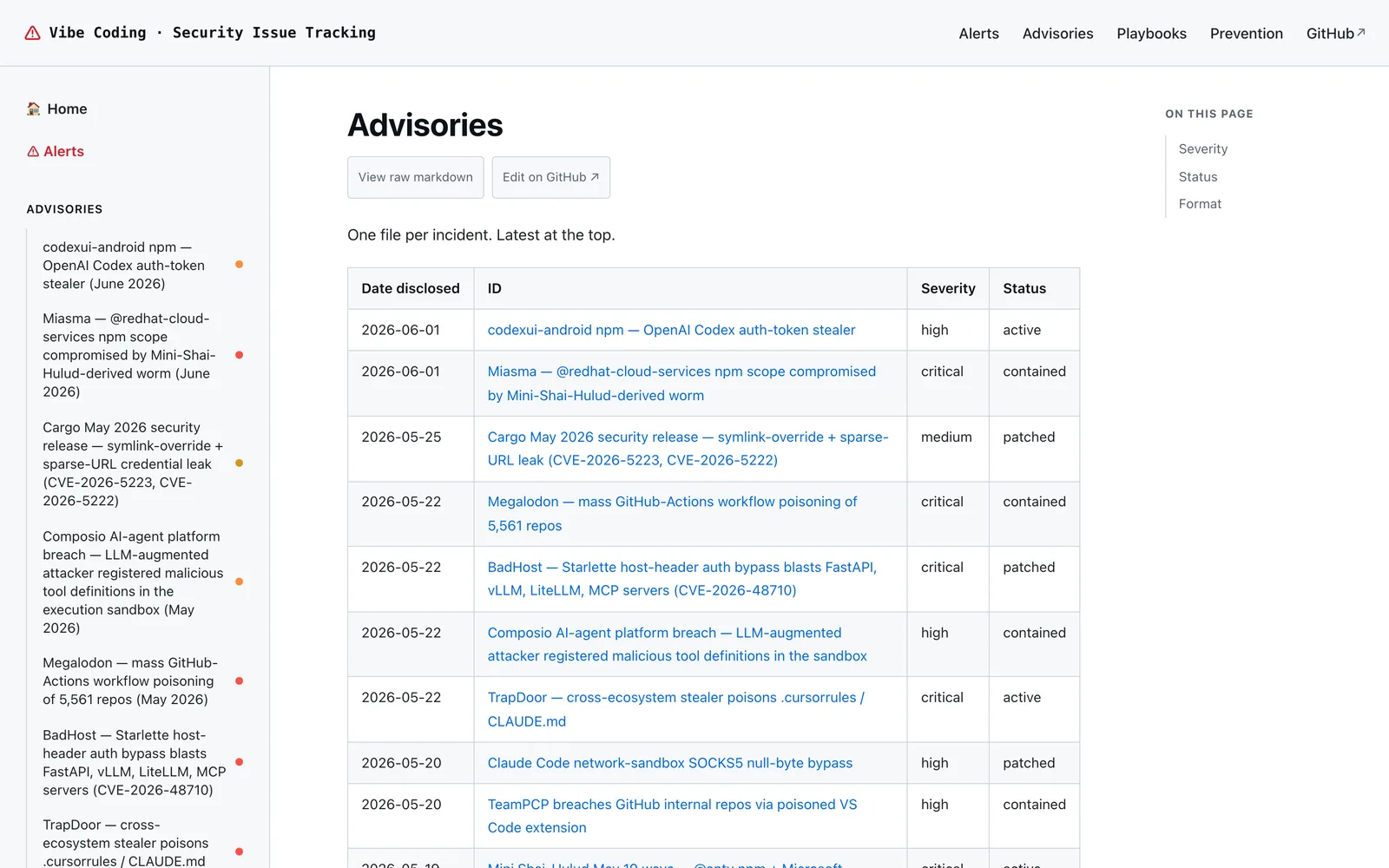Open codexui-android npm advisory link in table
Screen dimensions: 1389x868
pos(671,330)
